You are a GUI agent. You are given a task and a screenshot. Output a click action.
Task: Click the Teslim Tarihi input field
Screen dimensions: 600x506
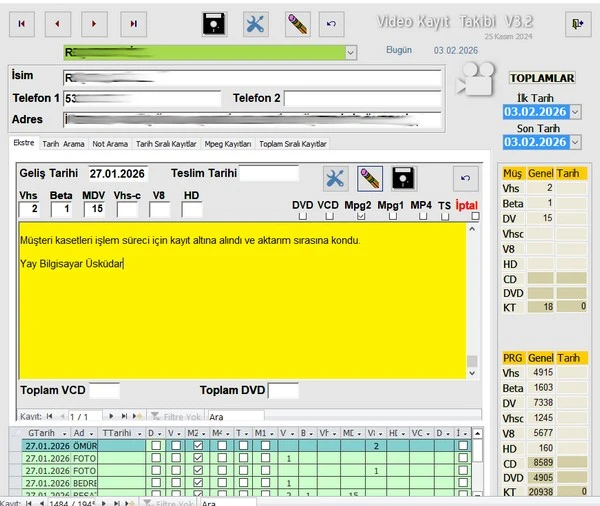coord(269,173)
